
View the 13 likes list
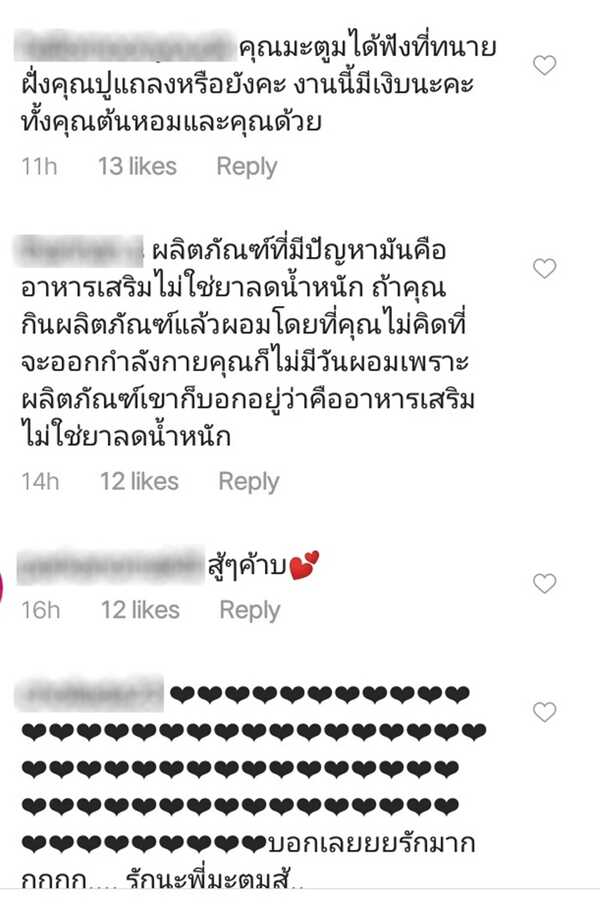click(x=137, y=167)
